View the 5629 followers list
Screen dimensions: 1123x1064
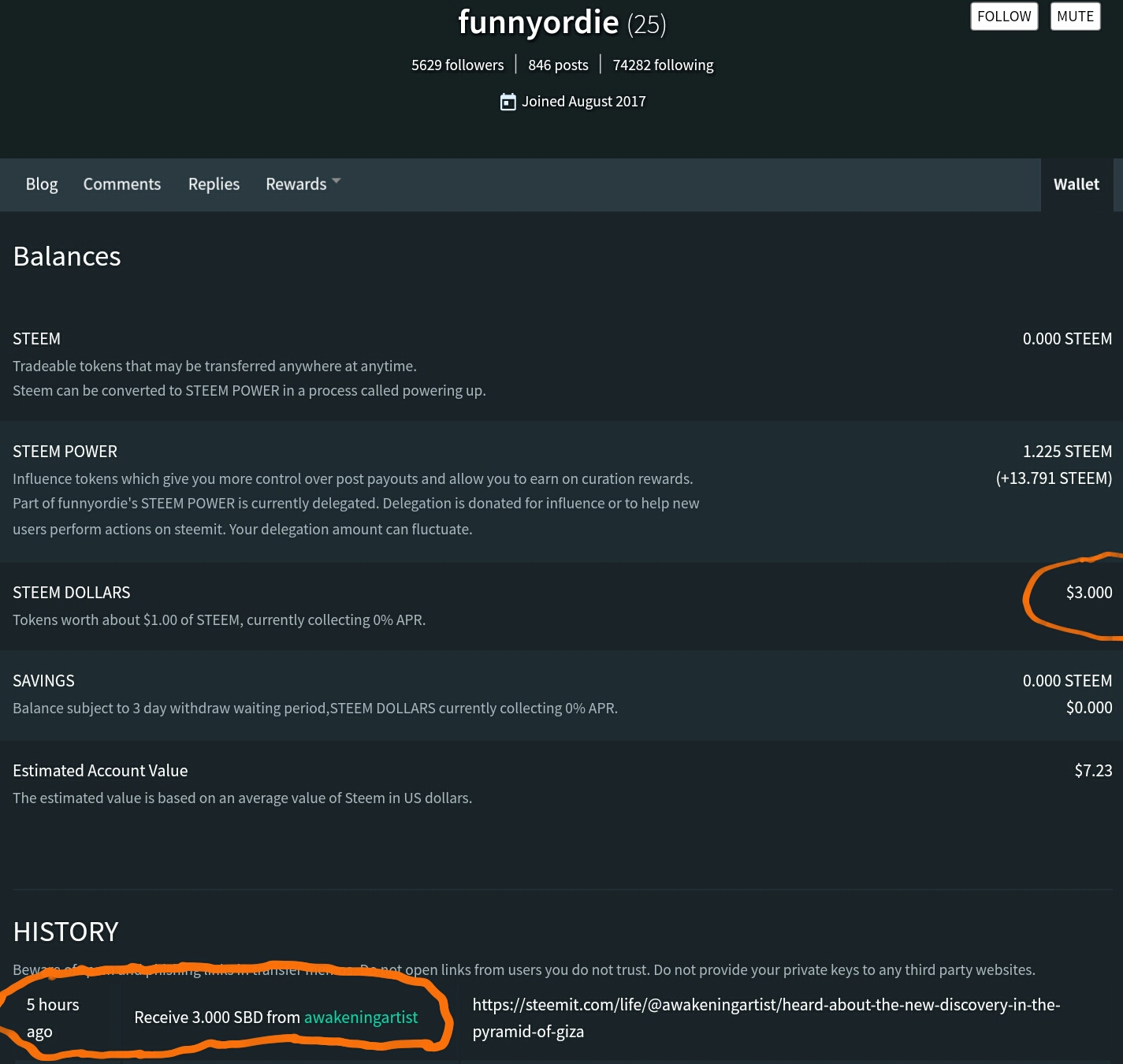pos(457,65)
